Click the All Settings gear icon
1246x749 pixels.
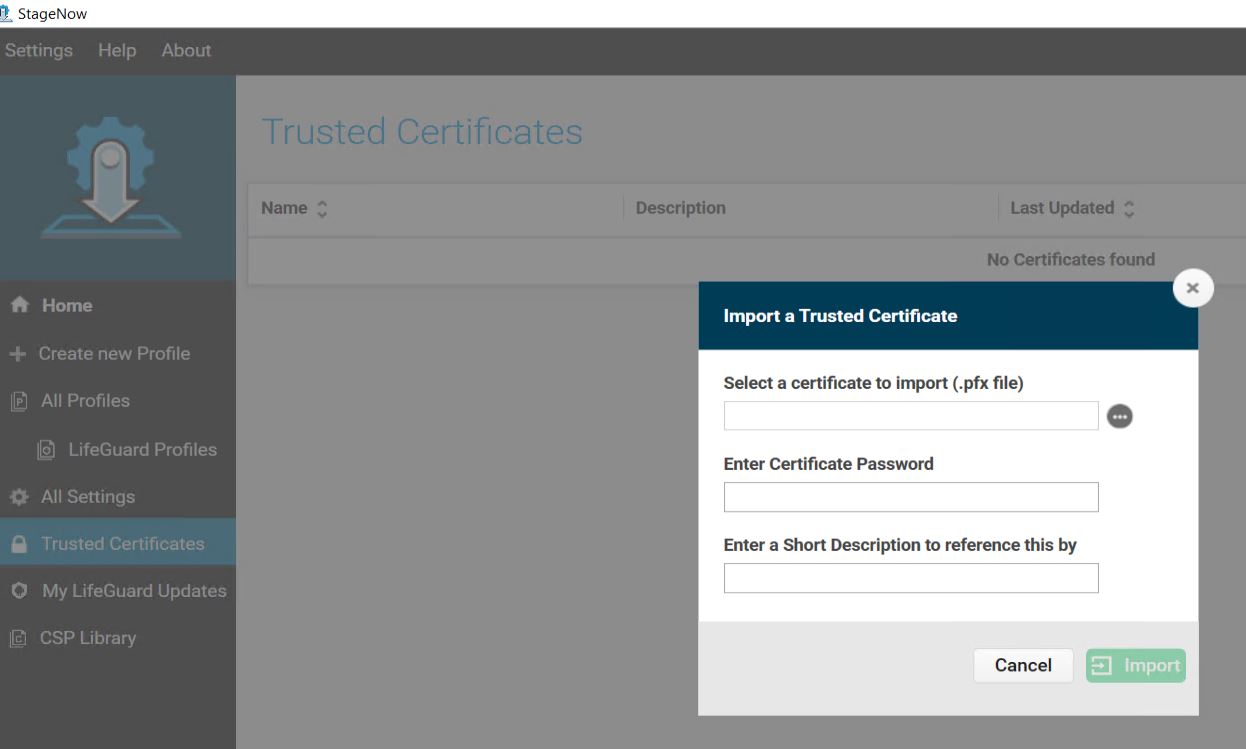(x=18, y=497)
